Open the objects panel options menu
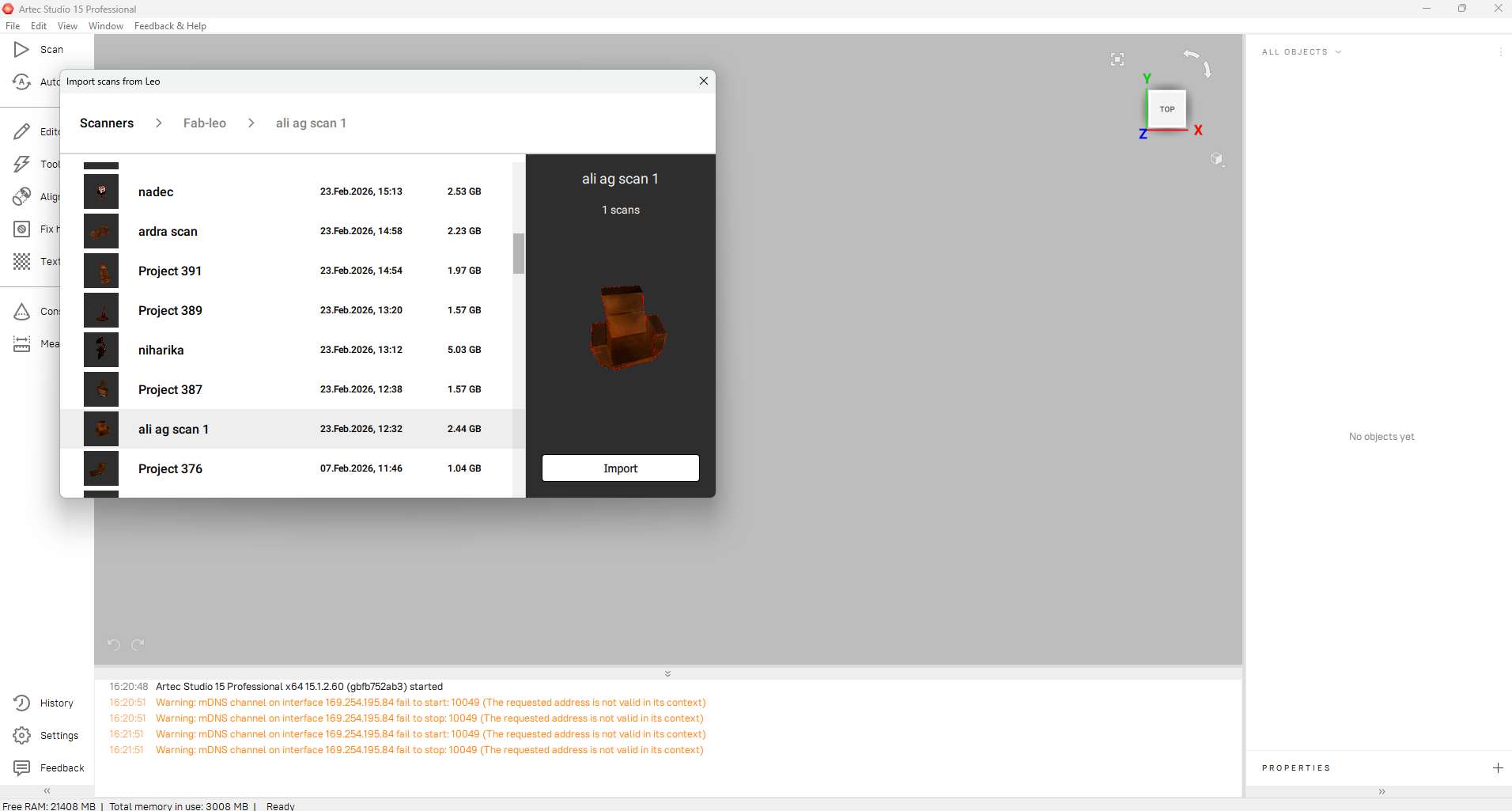Viewport: 1512px width, 811px height. click(1500, 52)
